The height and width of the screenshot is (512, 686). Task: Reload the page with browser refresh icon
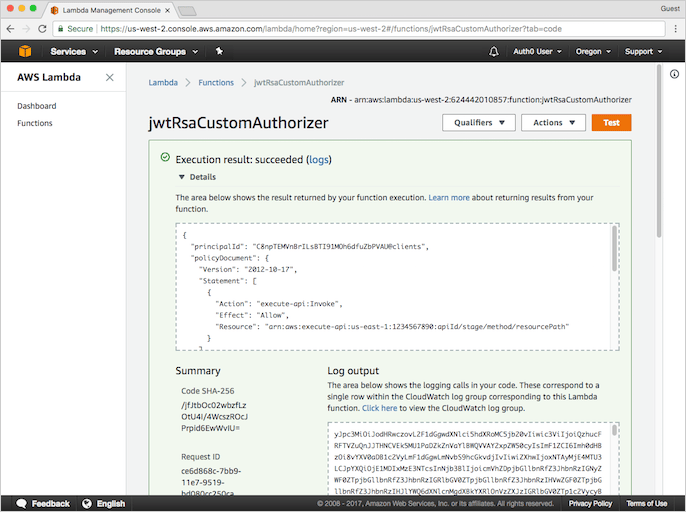(42, 29)
